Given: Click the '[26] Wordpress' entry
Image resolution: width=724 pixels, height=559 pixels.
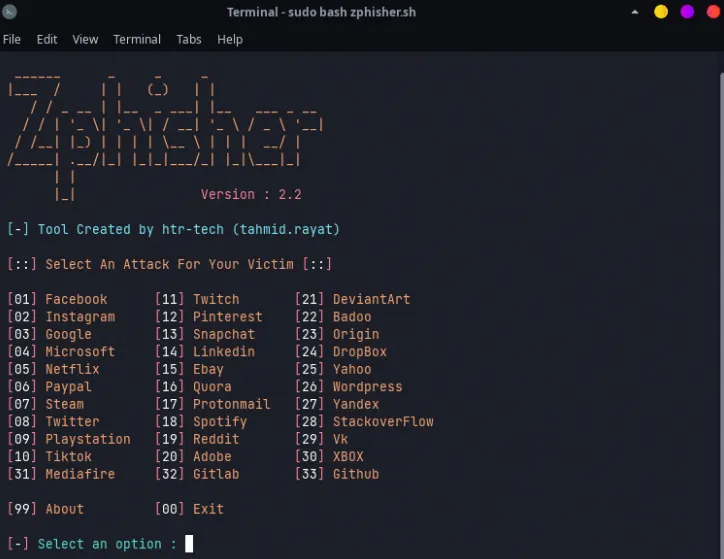Looking at the screenshot, I should 349,387.
